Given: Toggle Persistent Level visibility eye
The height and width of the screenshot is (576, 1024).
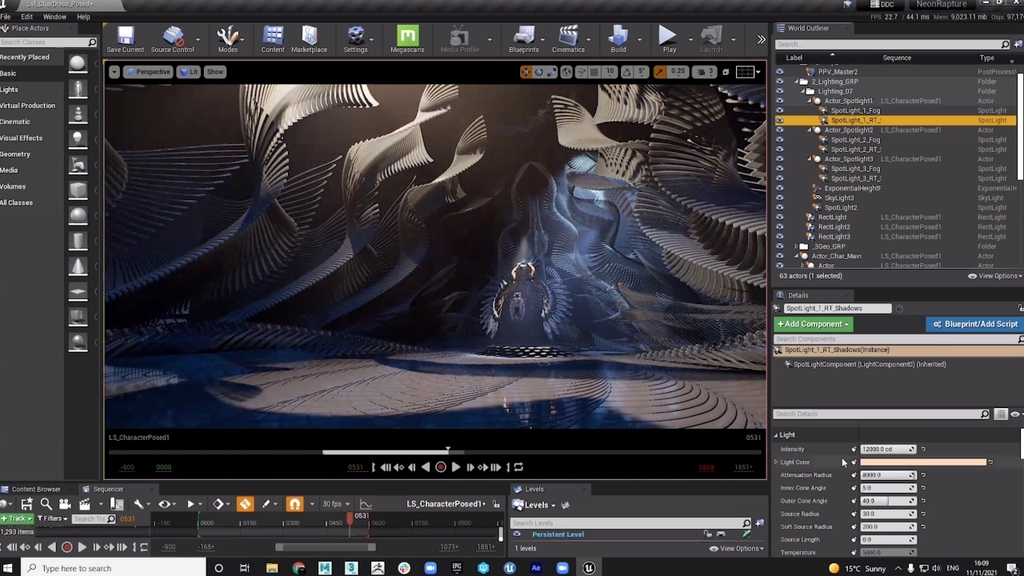Looking at the screenshot, I should tap(517, 534).
